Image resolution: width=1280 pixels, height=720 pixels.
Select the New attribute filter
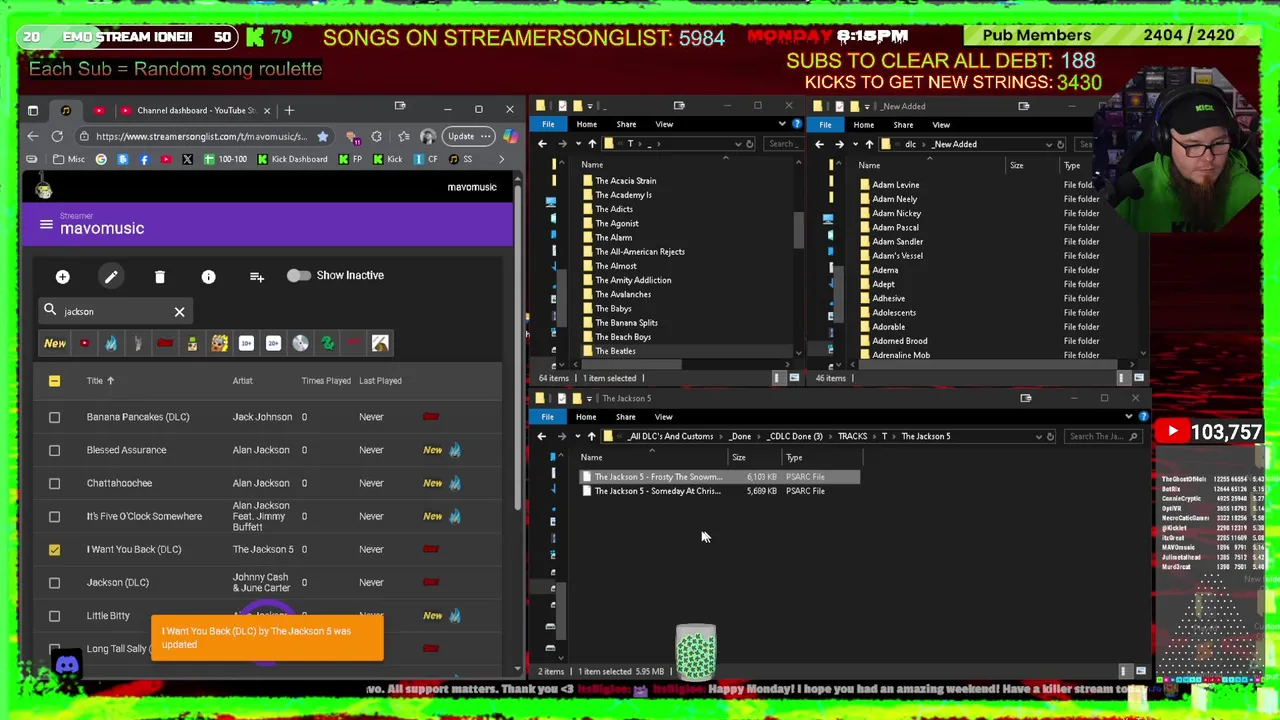point(55,343)
